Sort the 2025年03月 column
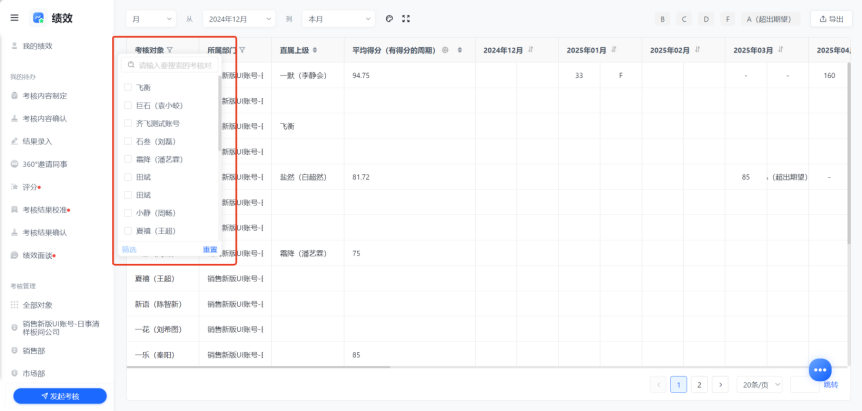The height and width of the screenshot is (411, 862). pyautogui.click(x=781, y=49)
